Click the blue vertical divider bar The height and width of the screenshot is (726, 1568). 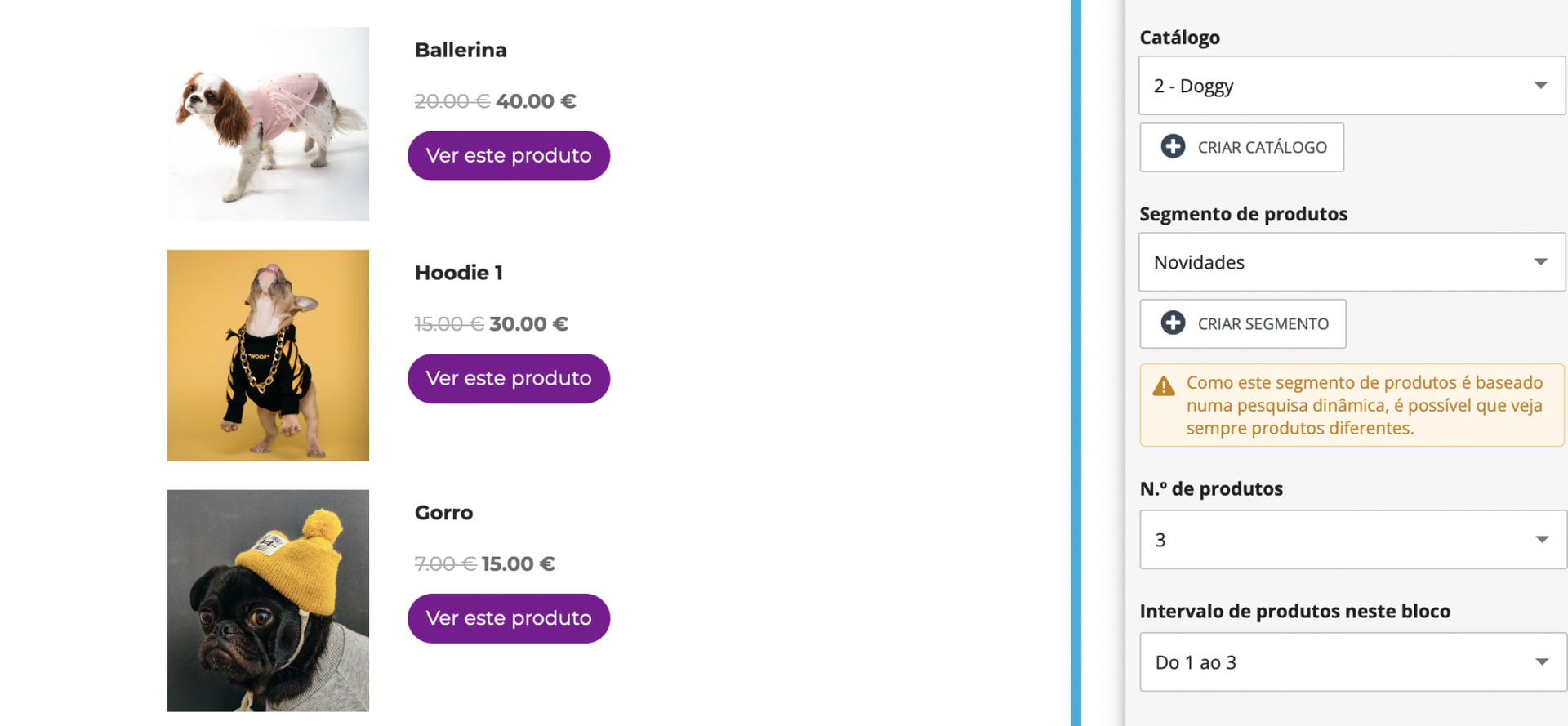click(x=1076, y=363)
